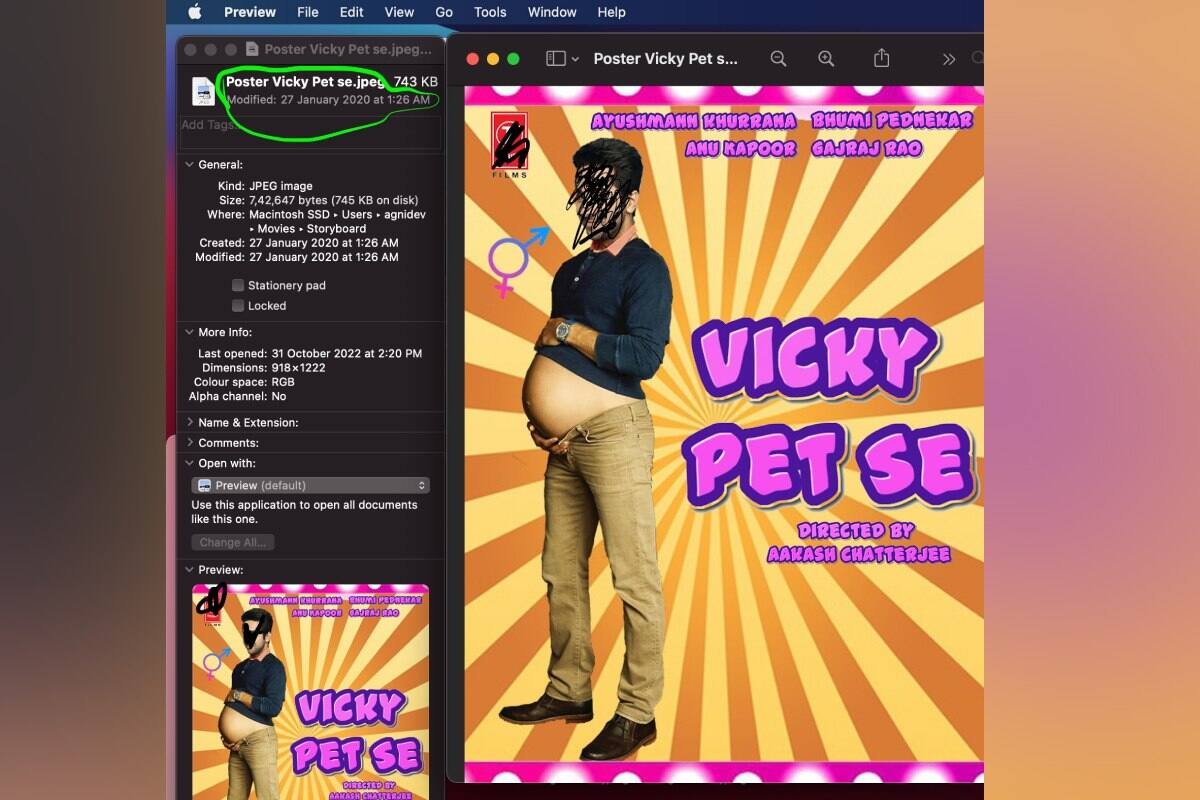Image resolution: width=1200 pixels, height=800 pixels.
Task: Click the Apple logo menu
Action: click(x=195, y=12)
